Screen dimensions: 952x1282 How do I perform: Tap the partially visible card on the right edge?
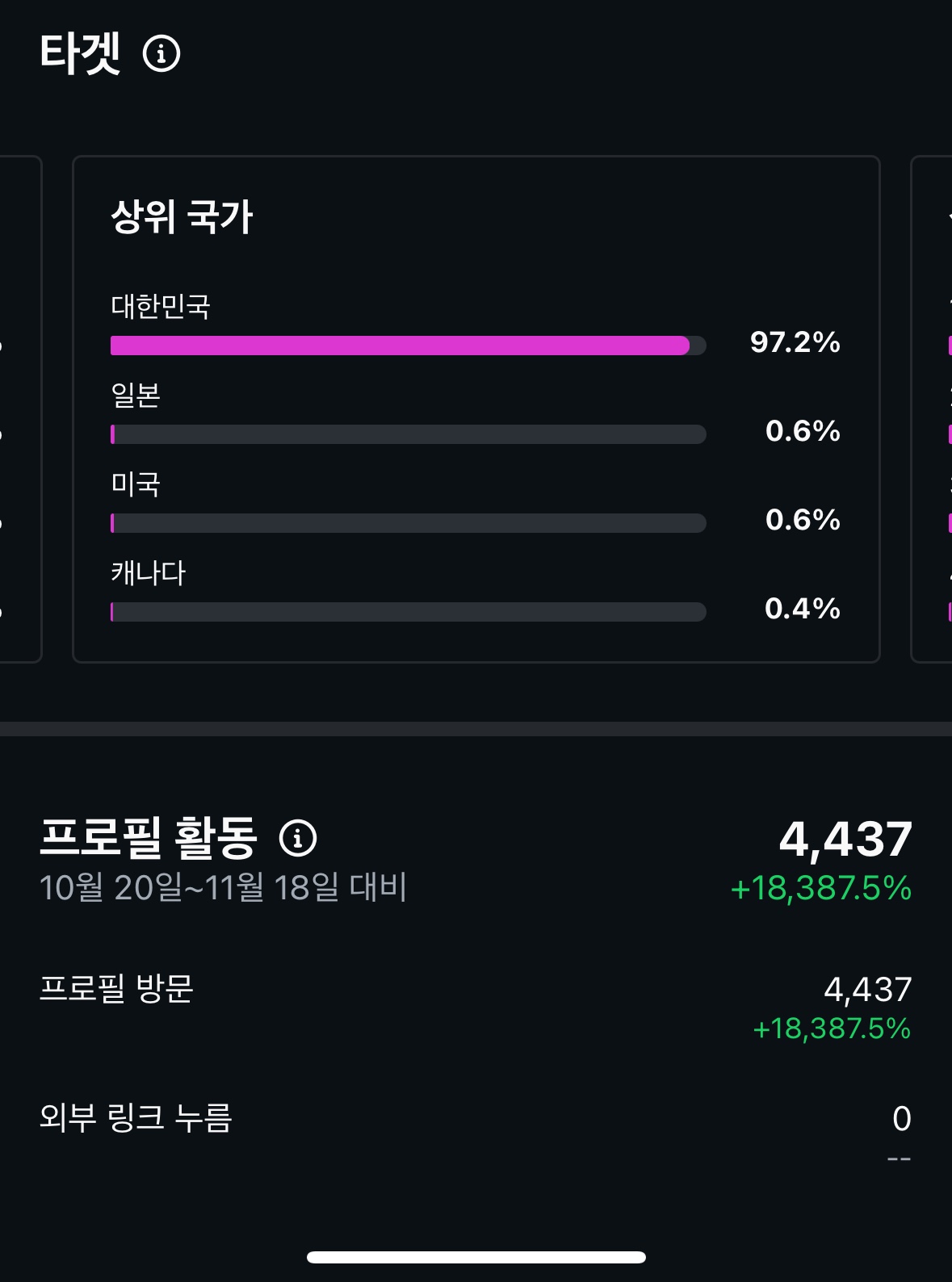tap(933, 408)
